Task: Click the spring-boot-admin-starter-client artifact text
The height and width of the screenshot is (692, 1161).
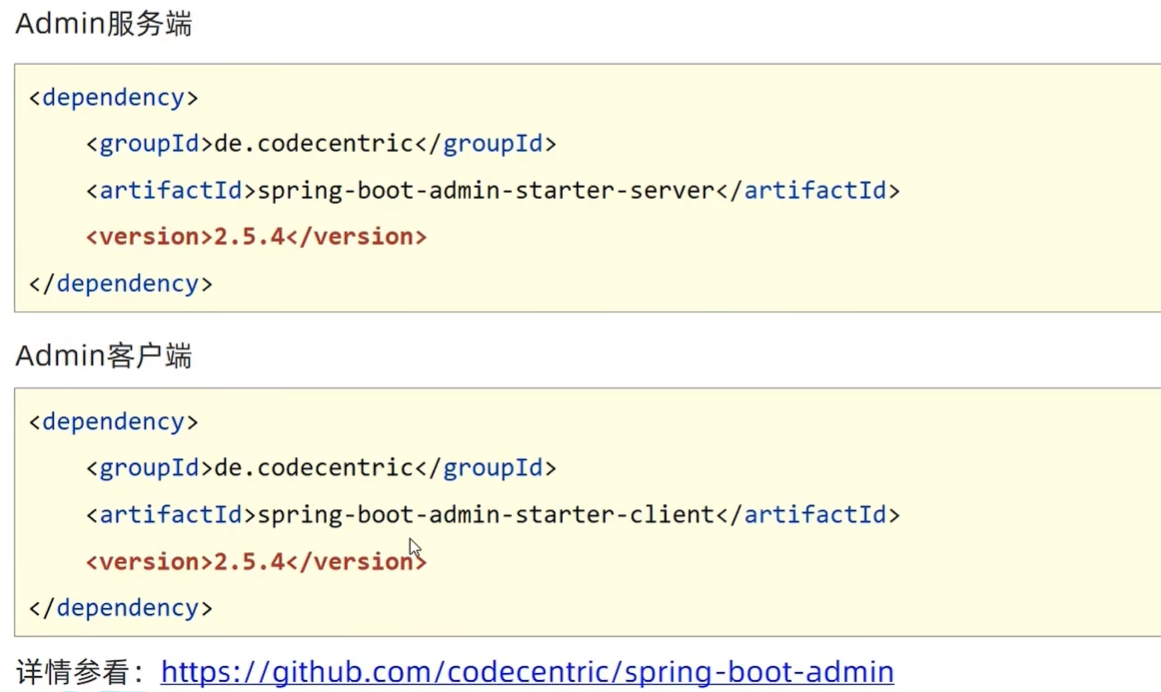Action: (486, 514)
